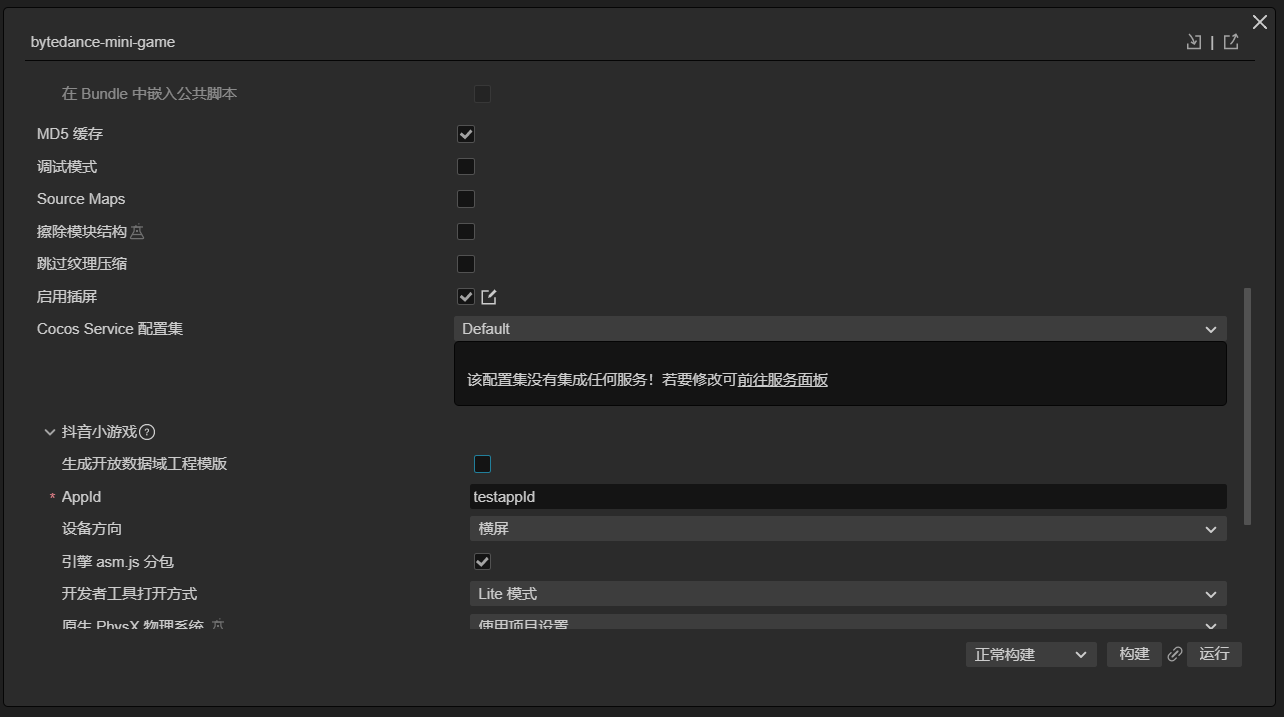
Task: Click the 设备方向 label
Action: coord(92,529)
